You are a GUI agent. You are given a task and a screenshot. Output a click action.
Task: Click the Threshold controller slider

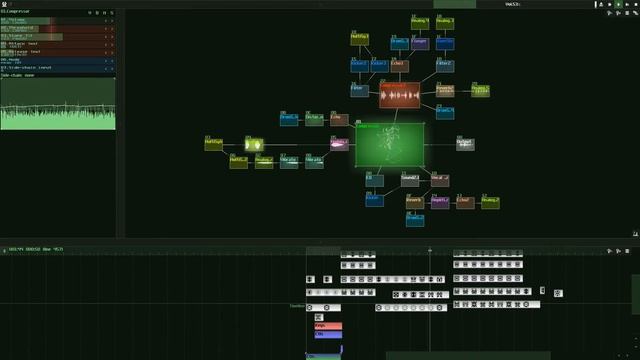tap(58, 29)
